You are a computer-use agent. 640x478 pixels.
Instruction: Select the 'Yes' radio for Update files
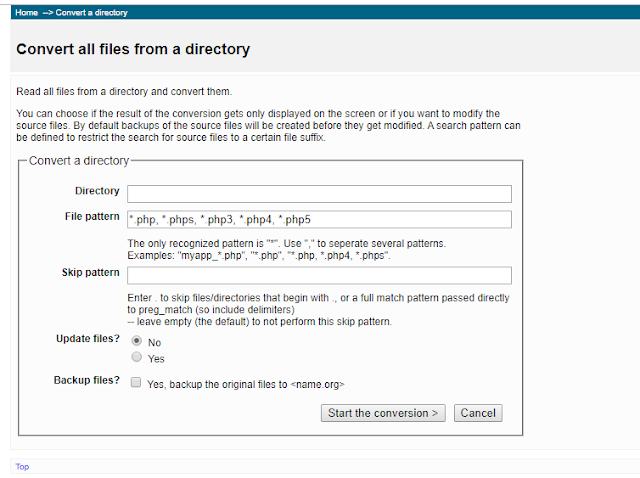coord(137,357)
